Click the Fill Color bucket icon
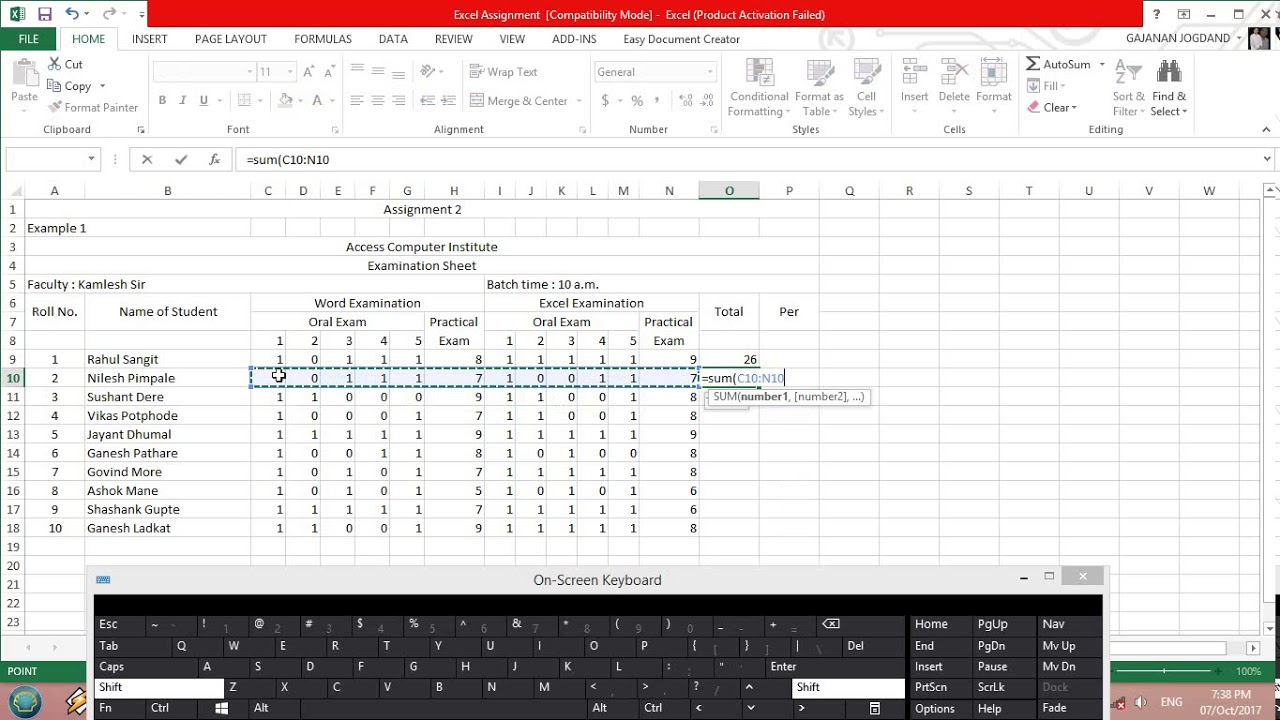The width and height of the screenshot is (1280, 720). click(x=285, y=100)
